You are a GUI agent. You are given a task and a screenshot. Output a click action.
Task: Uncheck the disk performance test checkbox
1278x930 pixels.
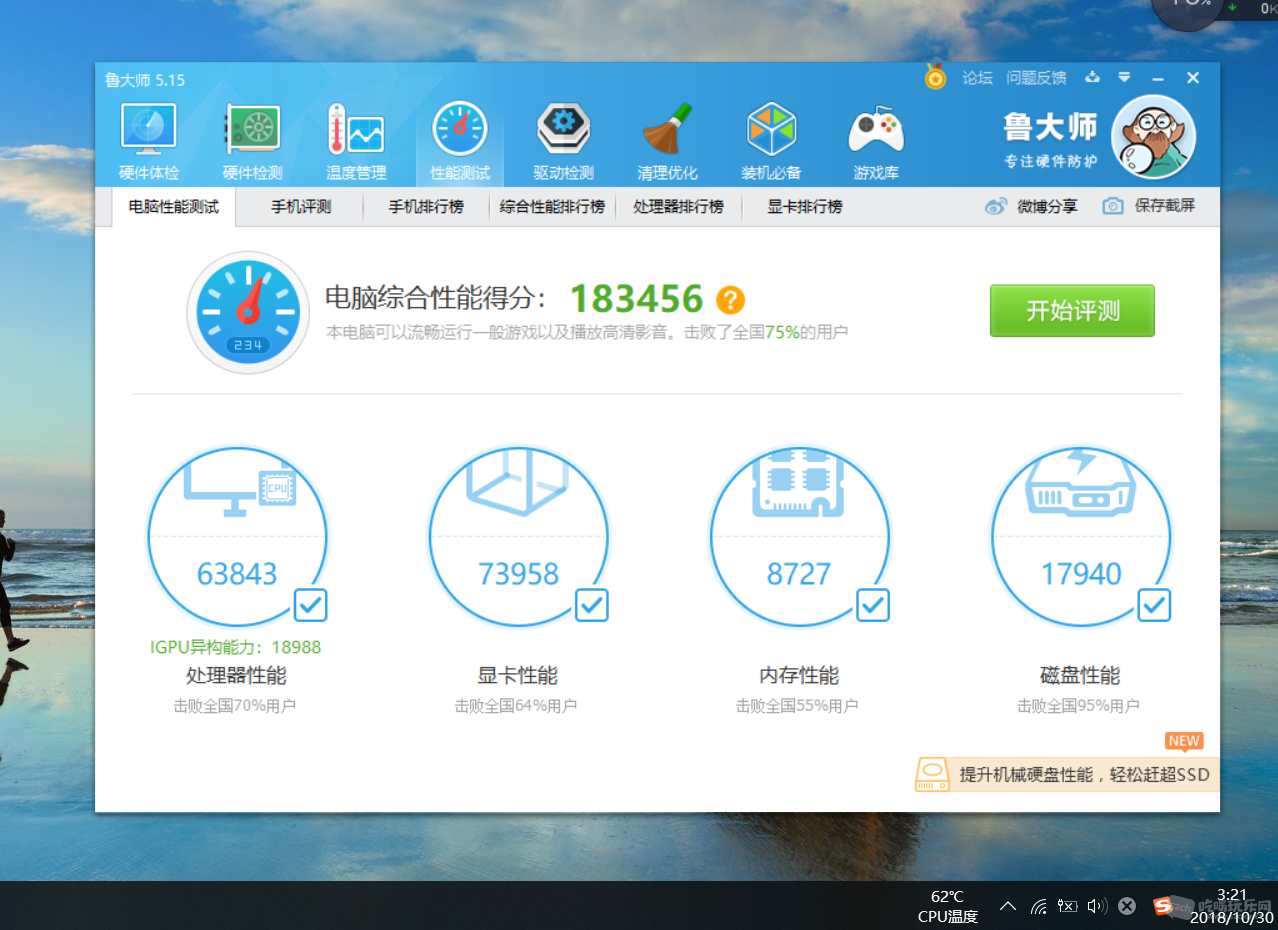click(x=1155, y=604)
